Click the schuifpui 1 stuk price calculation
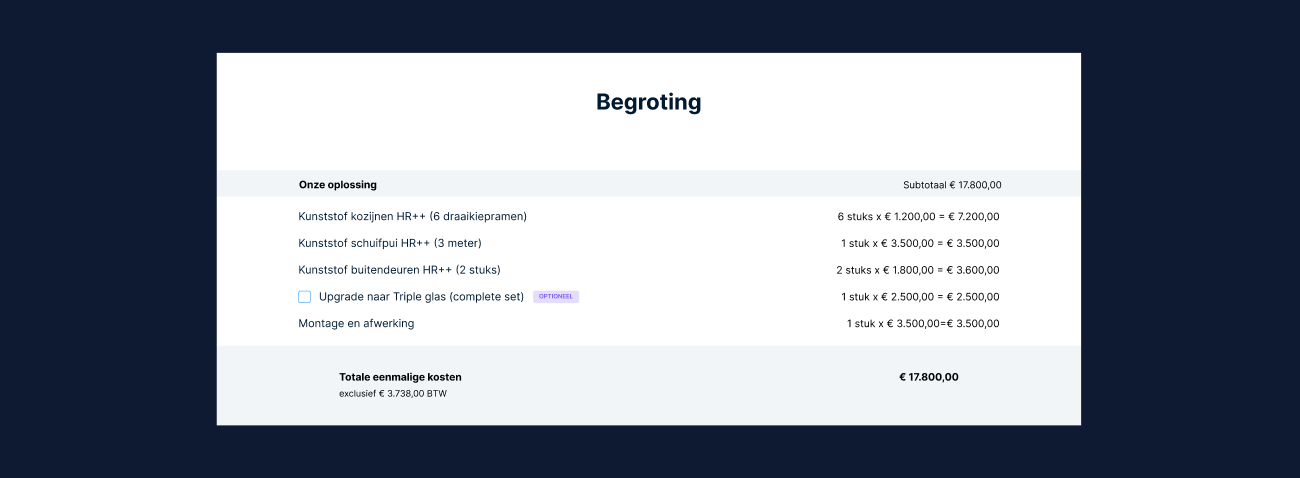Image resolution: width=1300 pixels, height=478 pixels. [920, 243]
